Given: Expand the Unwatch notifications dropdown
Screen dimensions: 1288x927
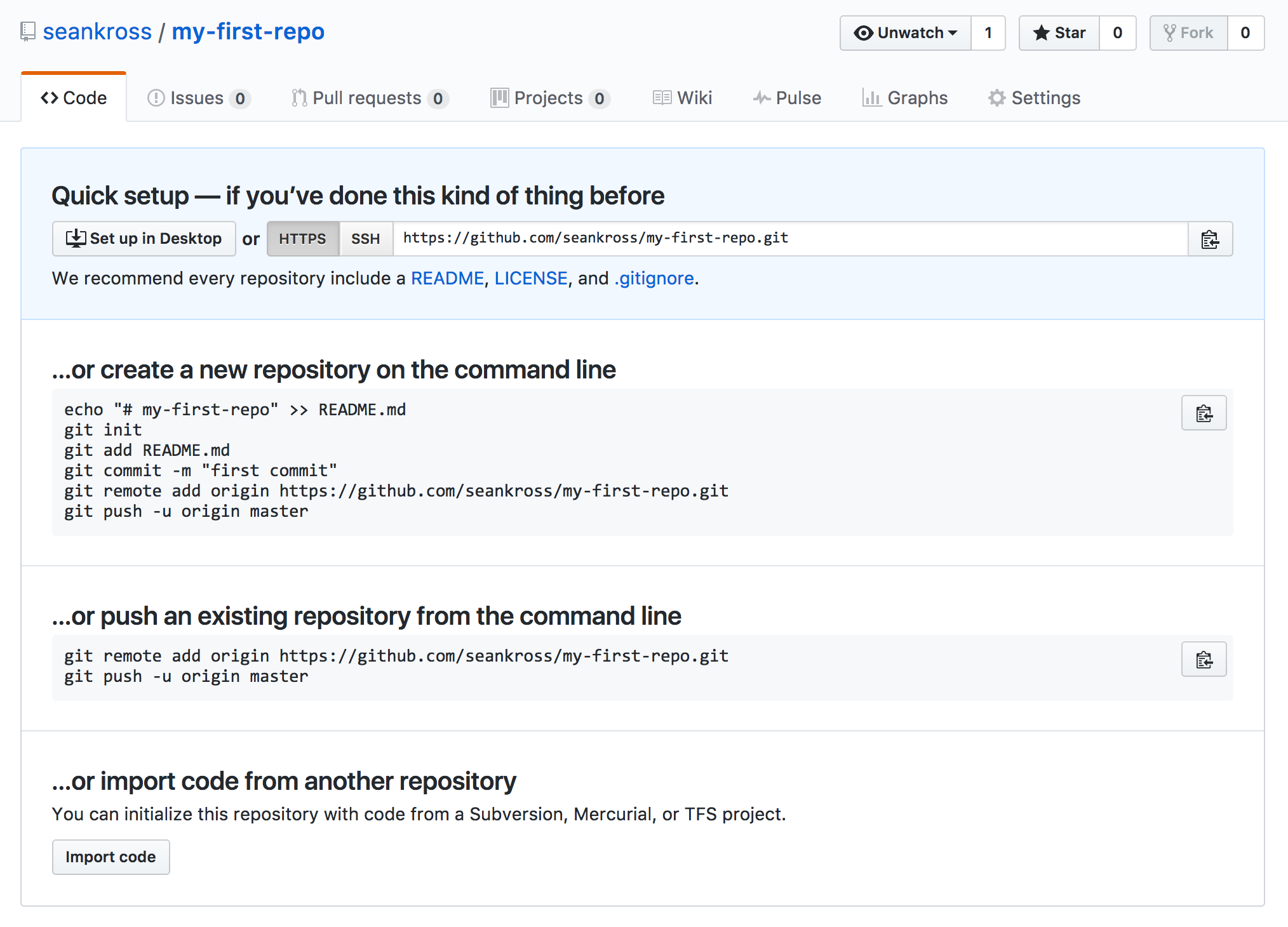Looking at the screenshot, I should [x=905, y=33].
